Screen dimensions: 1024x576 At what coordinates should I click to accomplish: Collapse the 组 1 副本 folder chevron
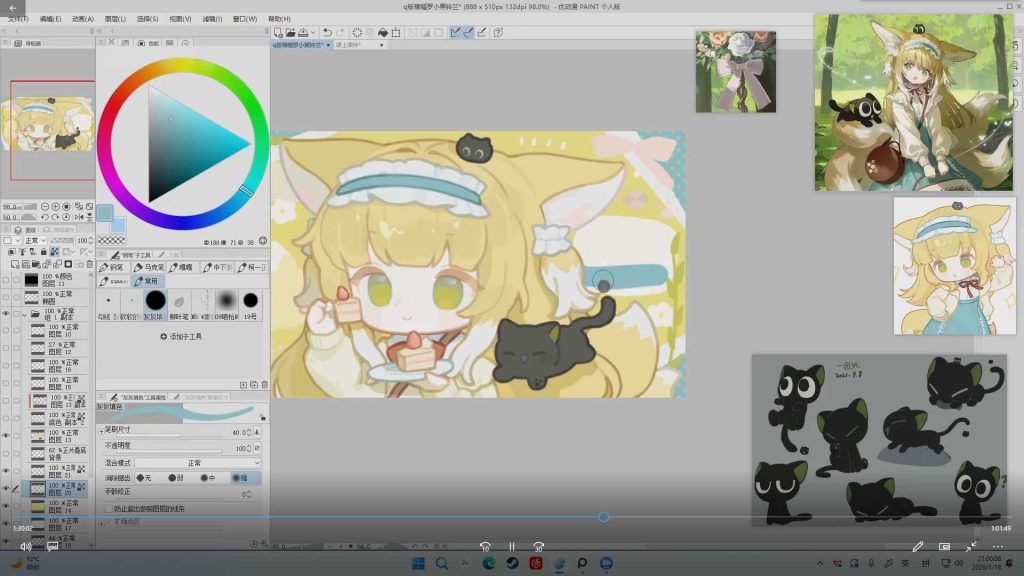[x=25, y=314]
